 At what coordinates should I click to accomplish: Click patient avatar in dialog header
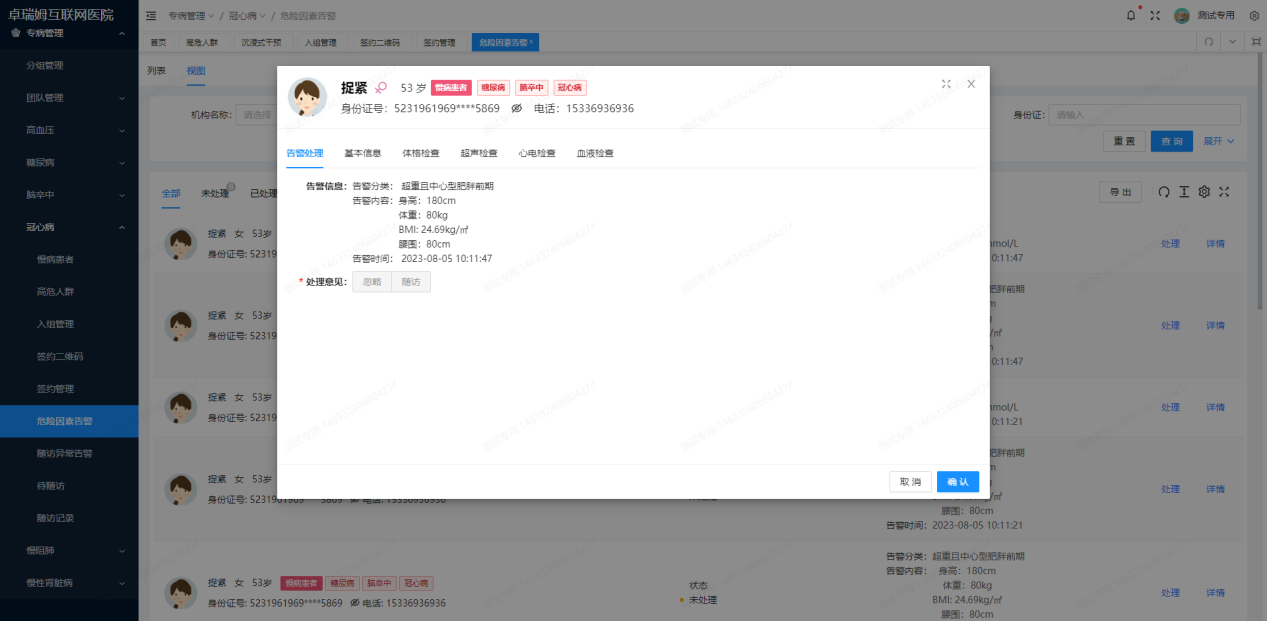click(308, 97)
